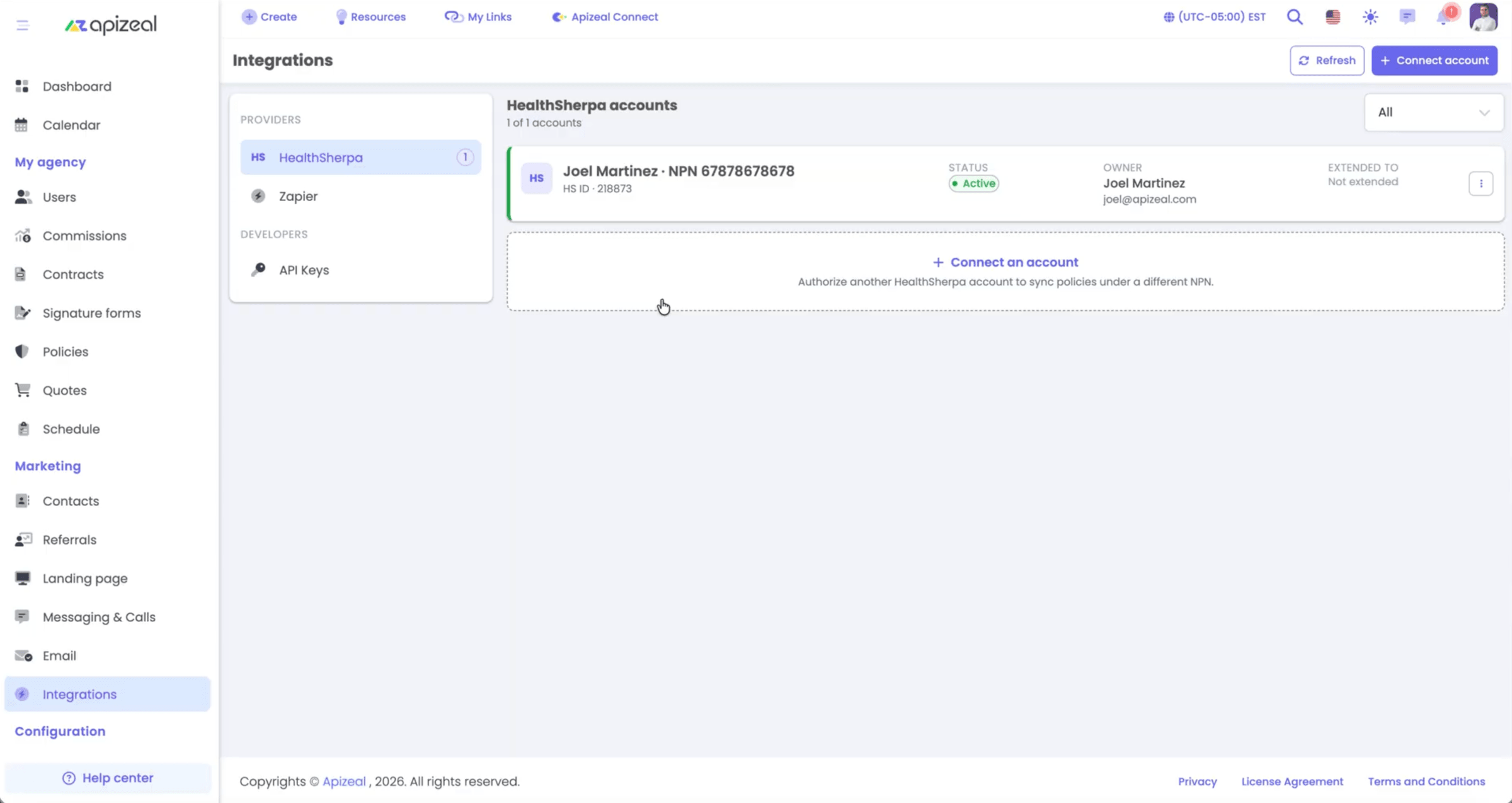This screenshot has height=803, width=1512.
Task: Open License Agreement link
Action: point(1292,782)
